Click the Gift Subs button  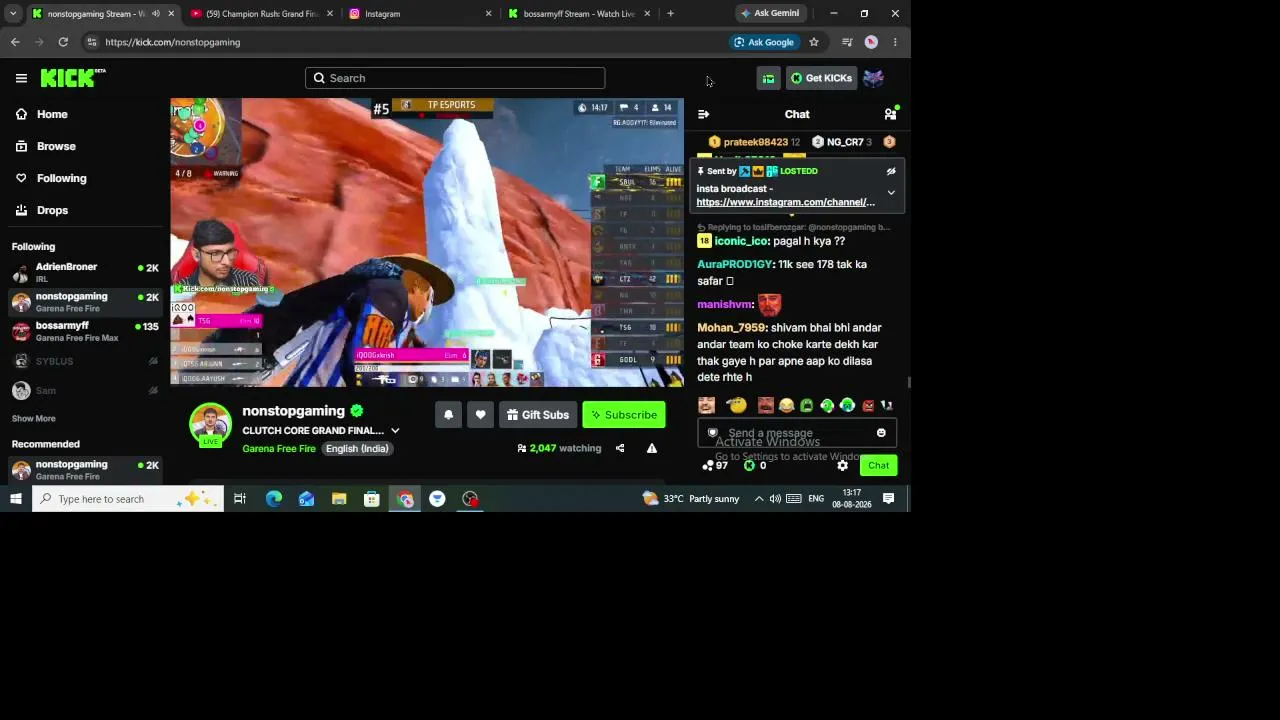[x=538, y=415]
